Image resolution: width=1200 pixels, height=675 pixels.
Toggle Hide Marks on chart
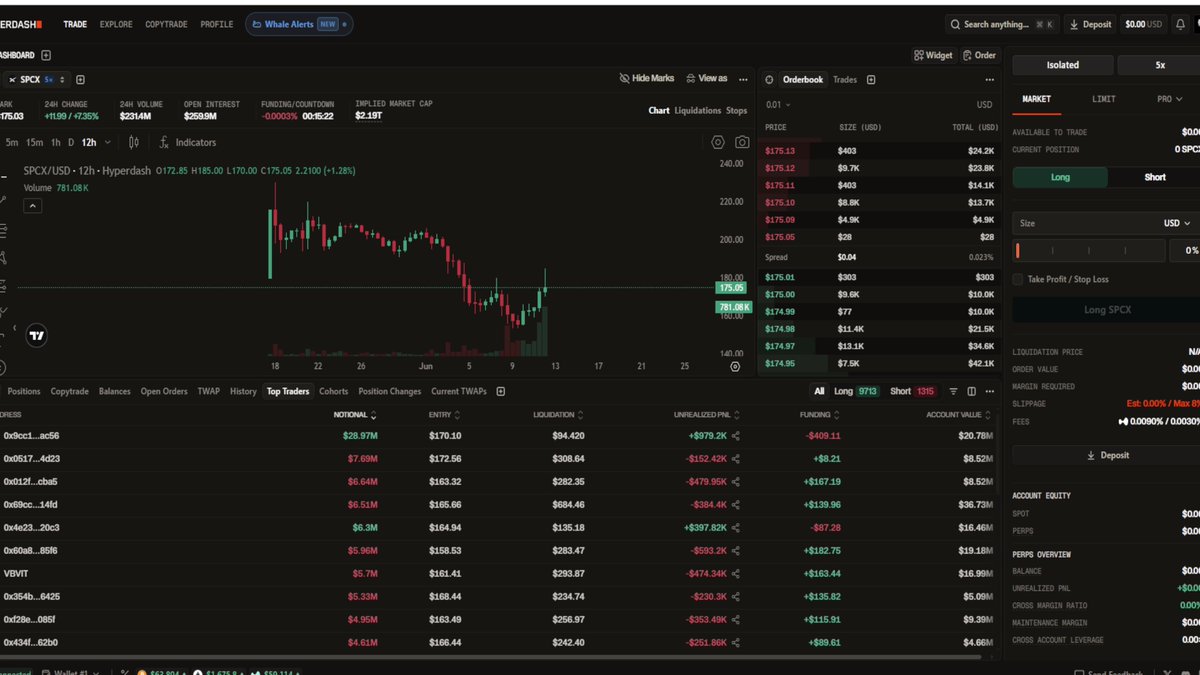647,78
